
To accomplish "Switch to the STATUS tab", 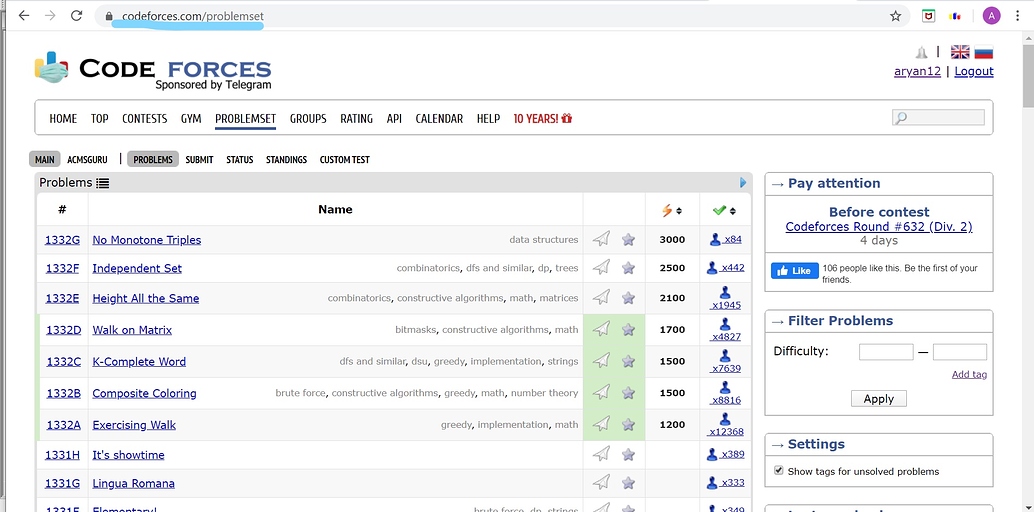I will 239,160.
